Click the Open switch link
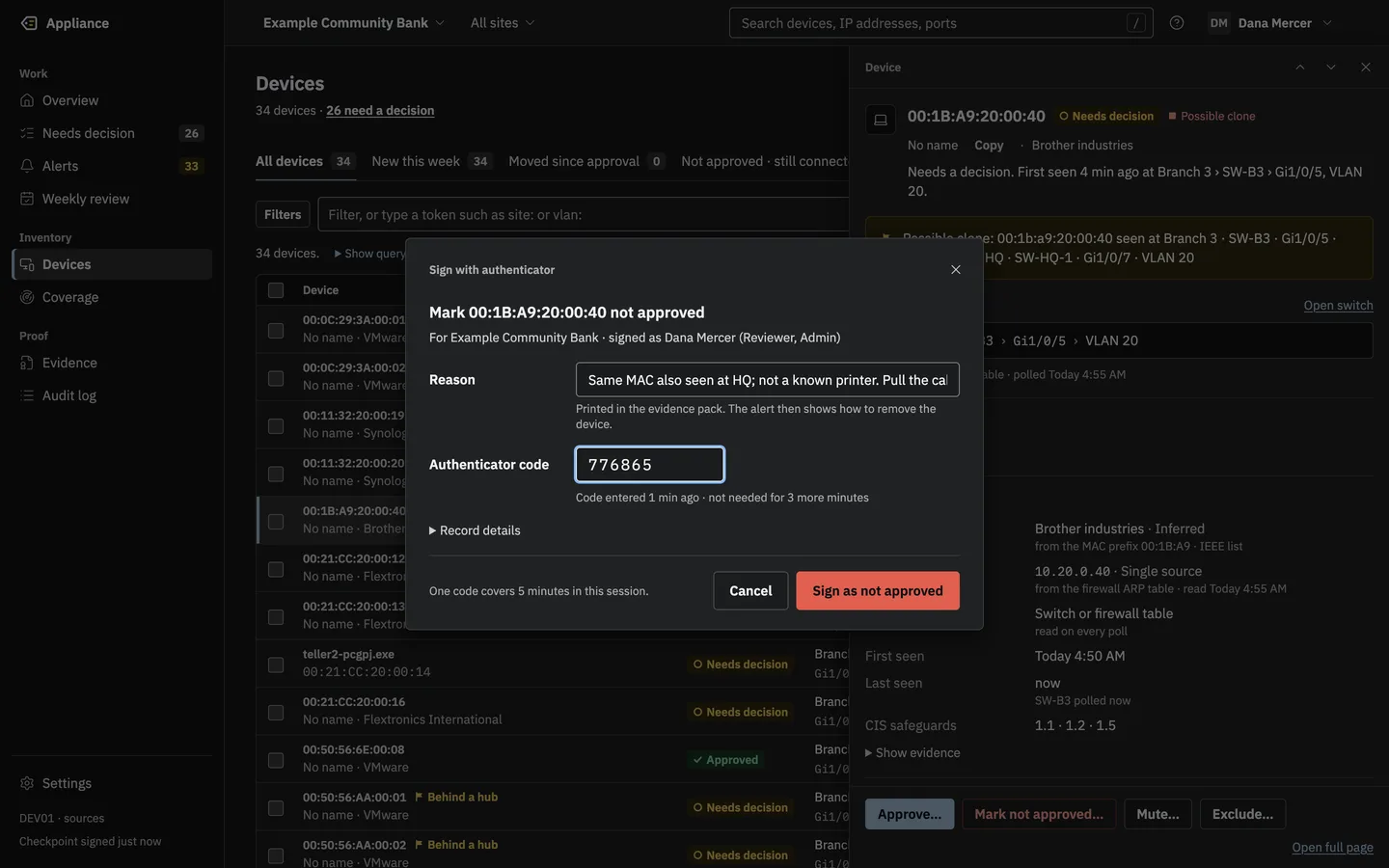 (1338, 306)
